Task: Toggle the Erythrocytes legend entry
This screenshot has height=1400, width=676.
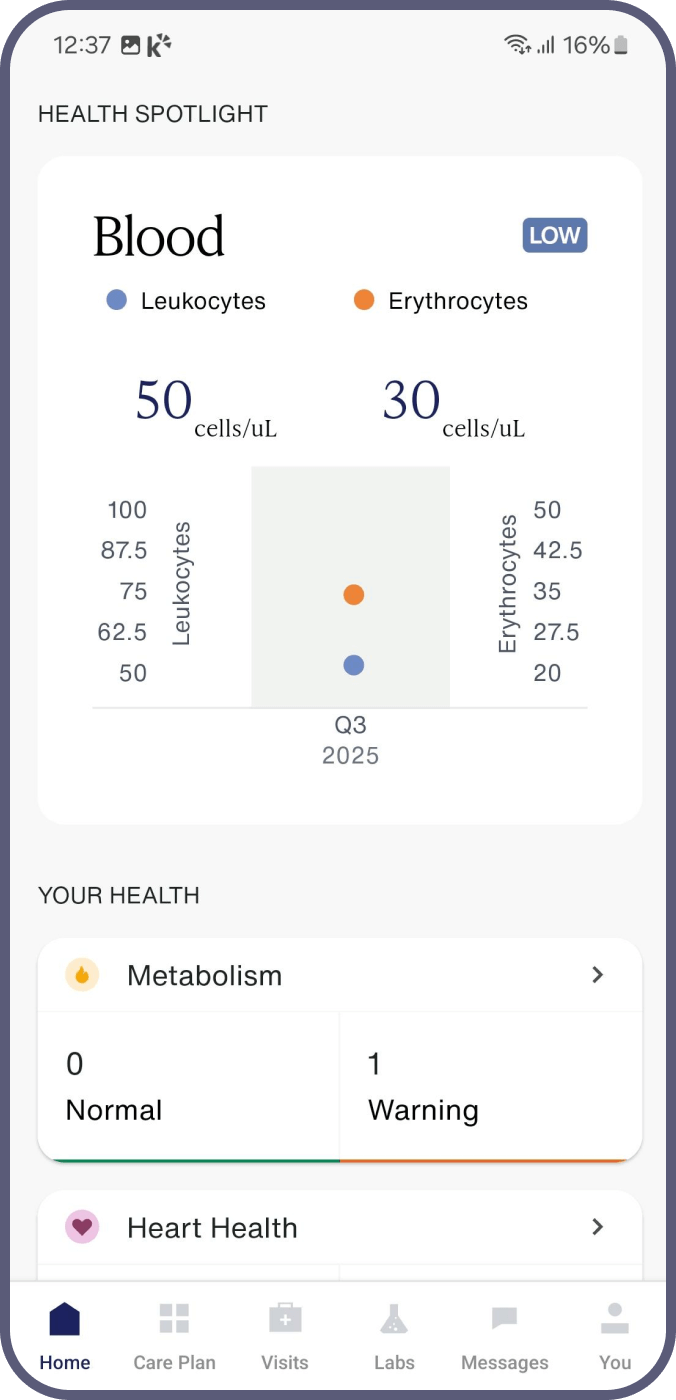Action: (440, 300)
